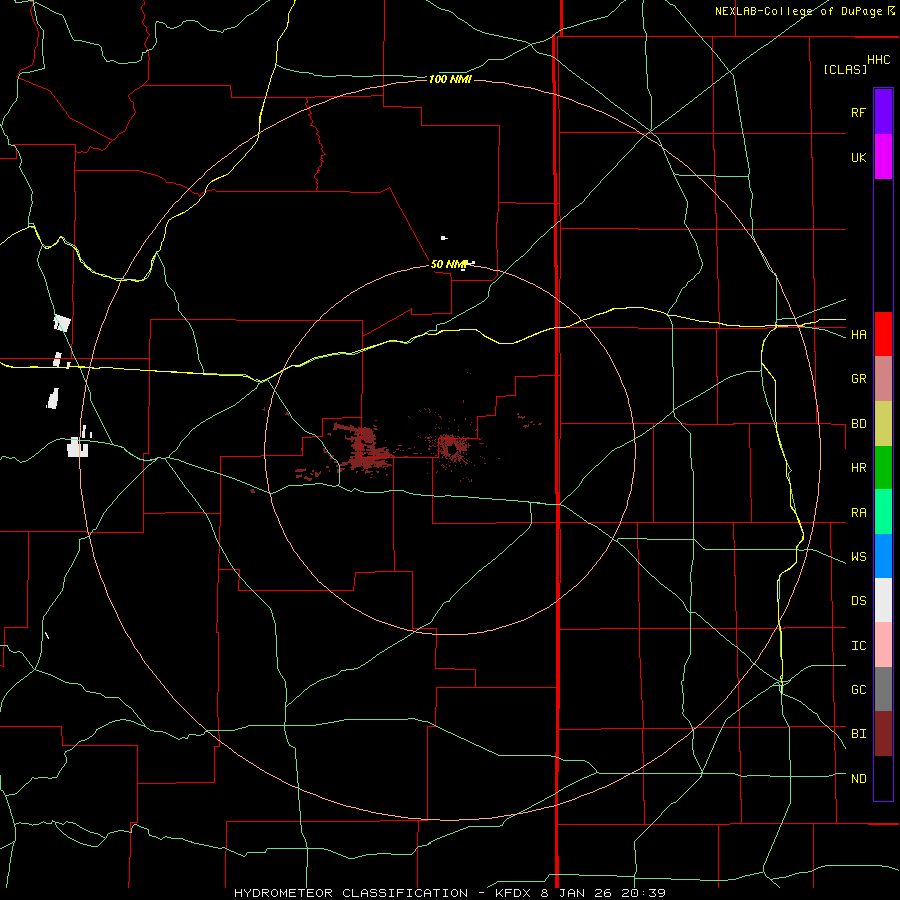Viewport: 900px width, 900px height.
Task: Click the NEXLAB-College of DuPage credit
Action: pos(799,11)
